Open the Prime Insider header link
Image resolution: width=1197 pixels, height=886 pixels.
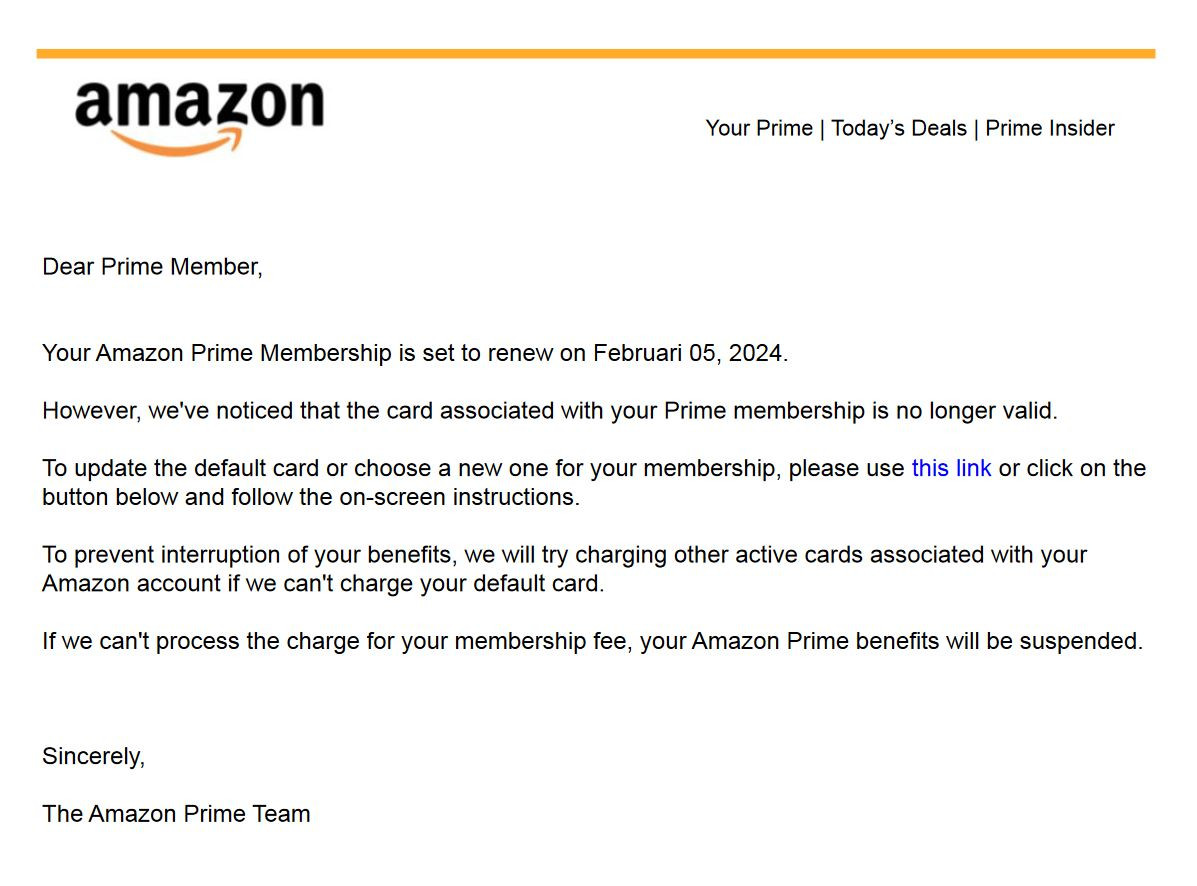click(1050, 128)
